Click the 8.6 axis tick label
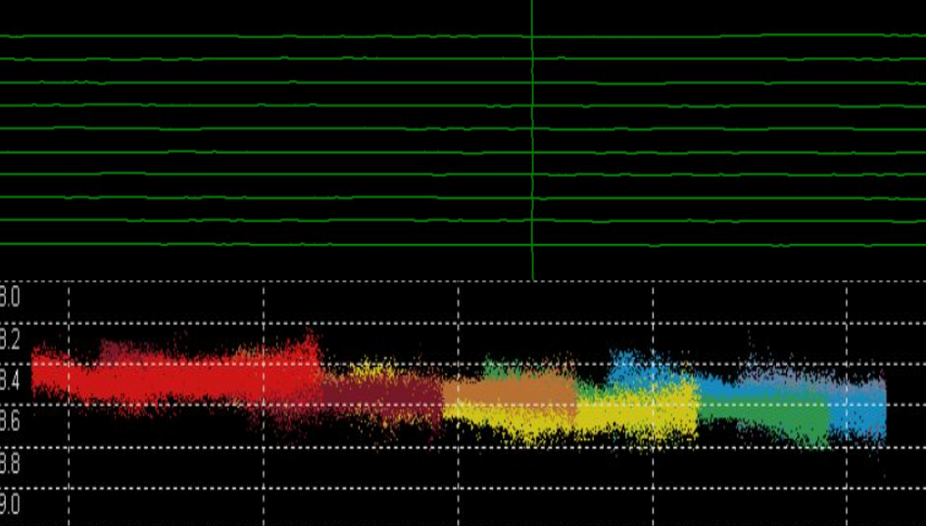 tap(9, 421)
